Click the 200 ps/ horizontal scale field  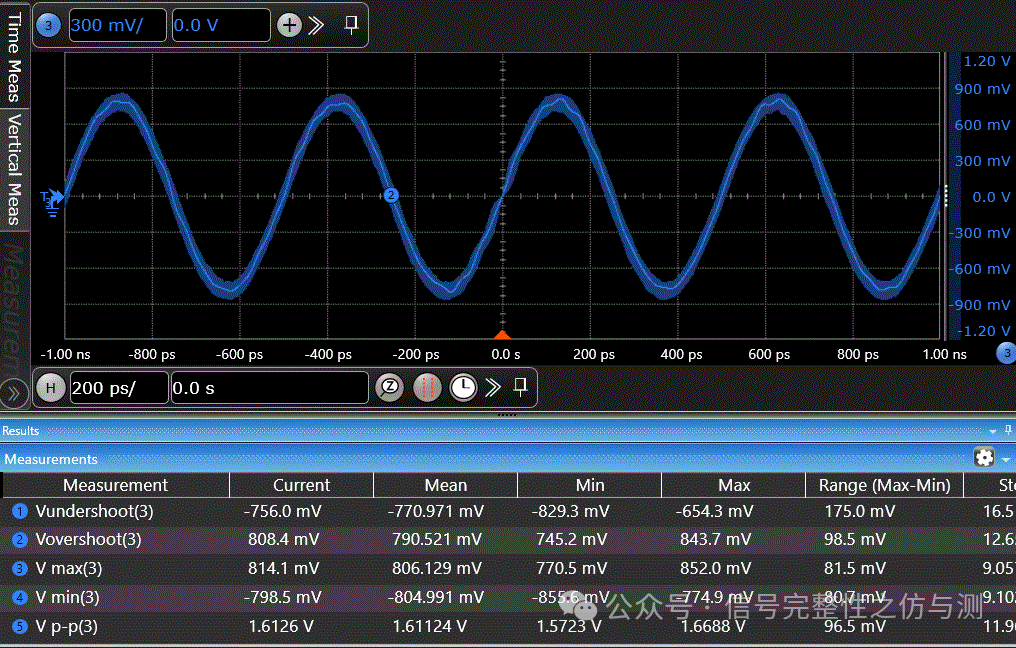tap(118, 388)
